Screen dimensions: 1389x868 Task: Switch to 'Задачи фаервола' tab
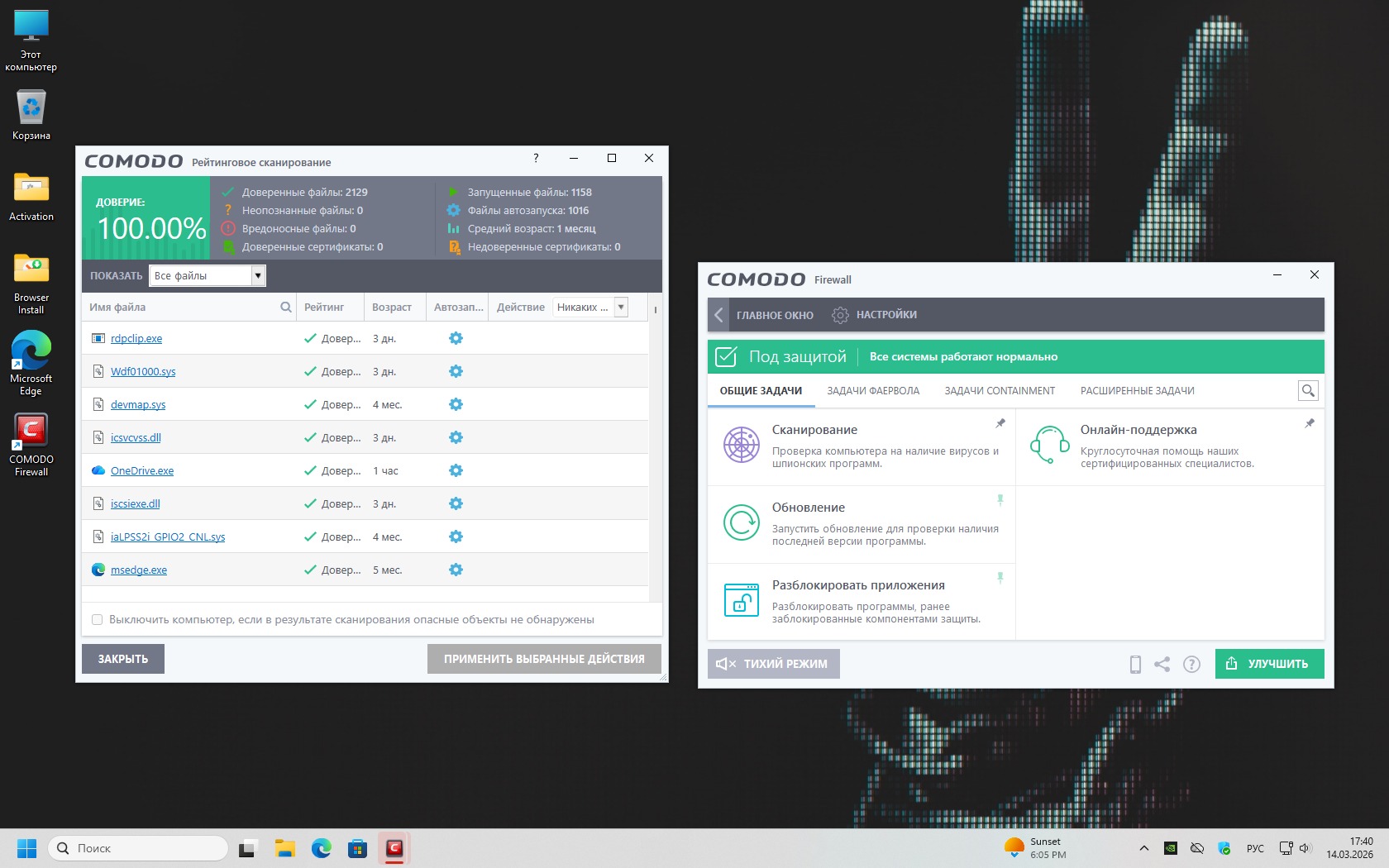click(x=873, y=391)
